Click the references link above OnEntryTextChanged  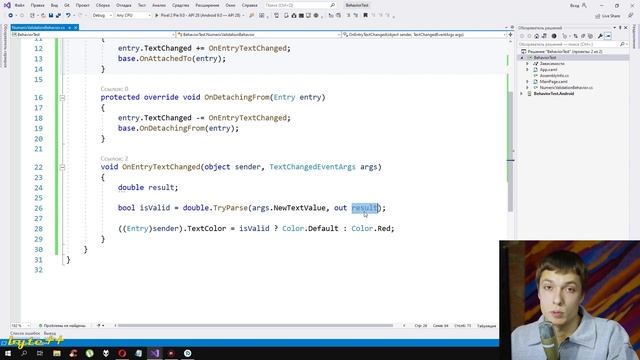coord(114,158)
